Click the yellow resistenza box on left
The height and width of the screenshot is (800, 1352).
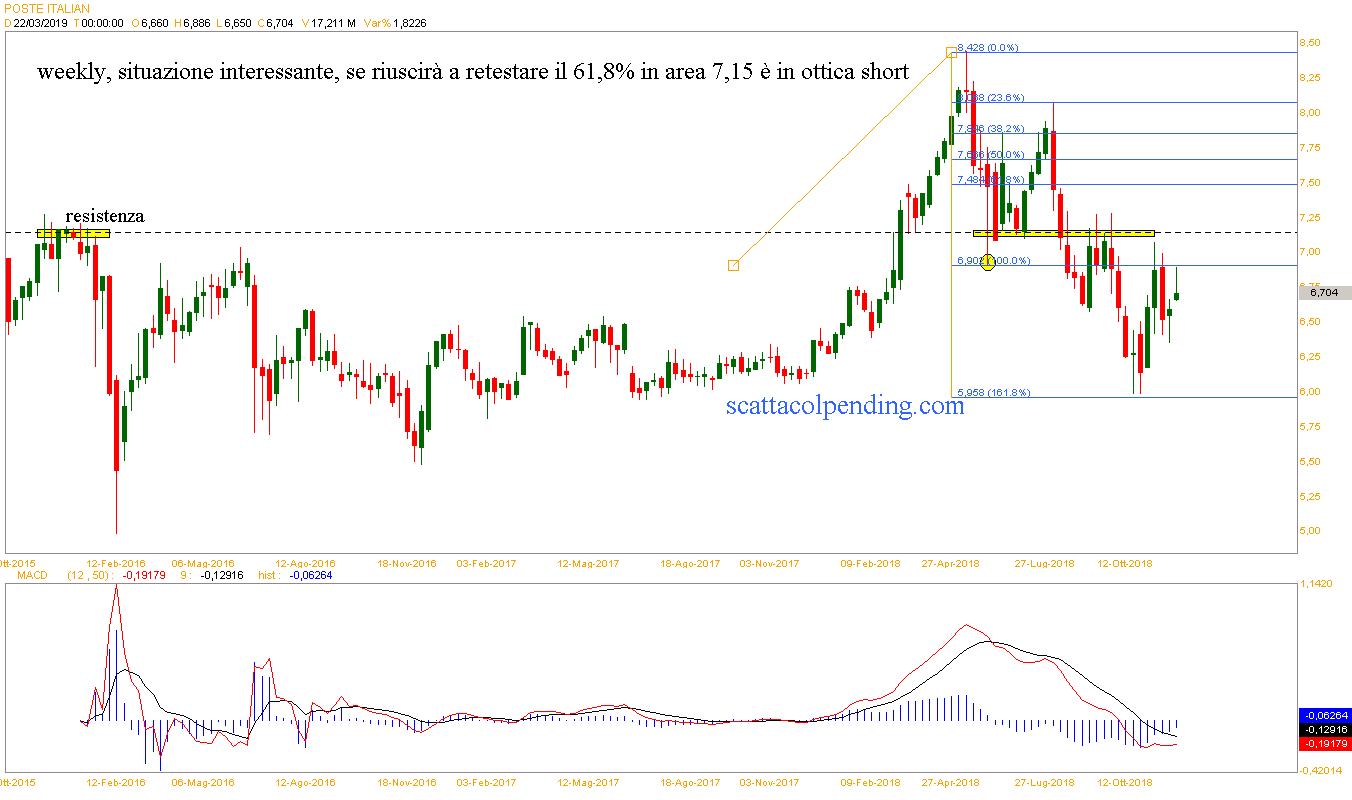73,233
